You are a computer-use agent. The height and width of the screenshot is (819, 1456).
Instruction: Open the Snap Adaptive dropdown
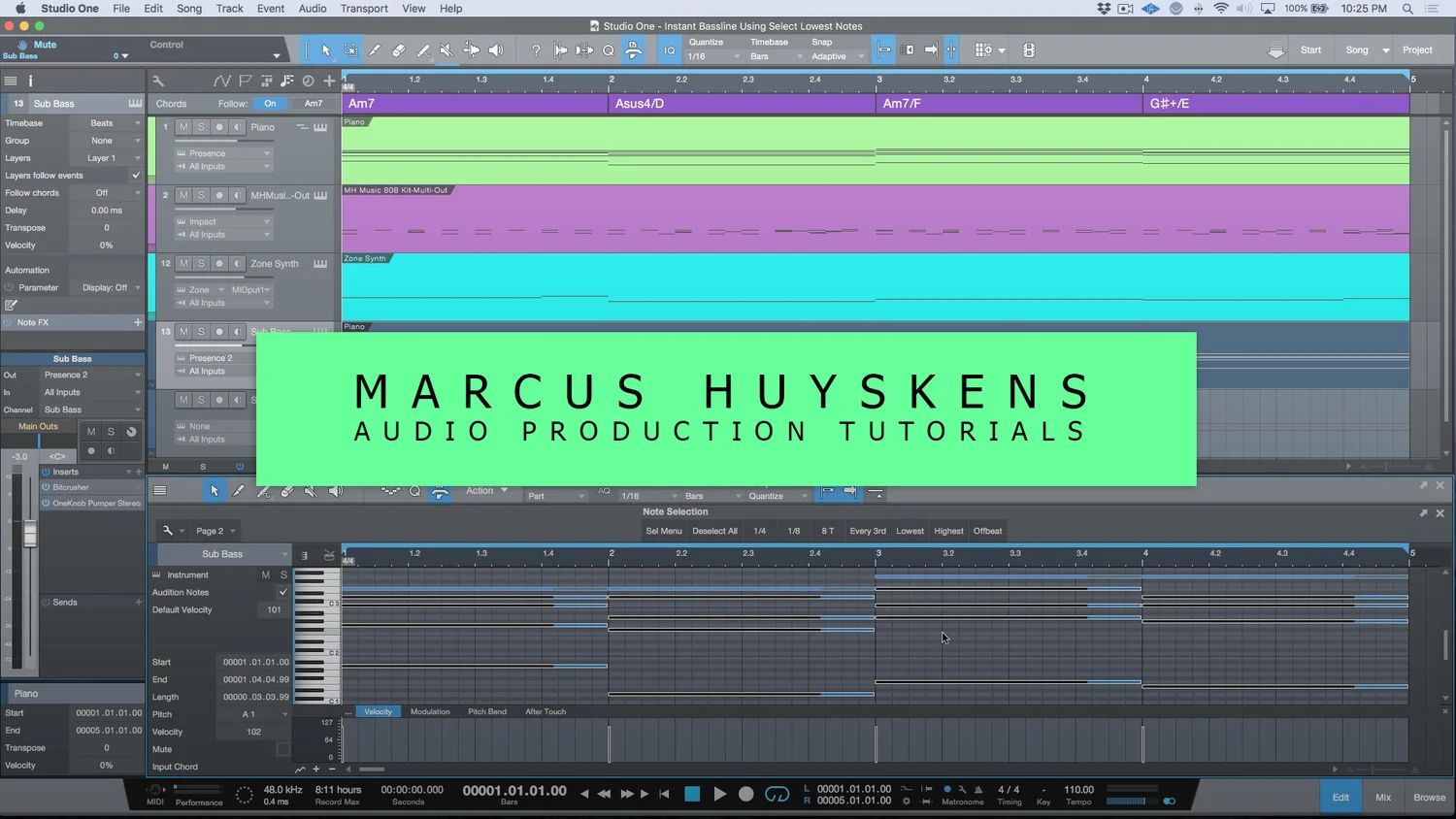[838, 56]
